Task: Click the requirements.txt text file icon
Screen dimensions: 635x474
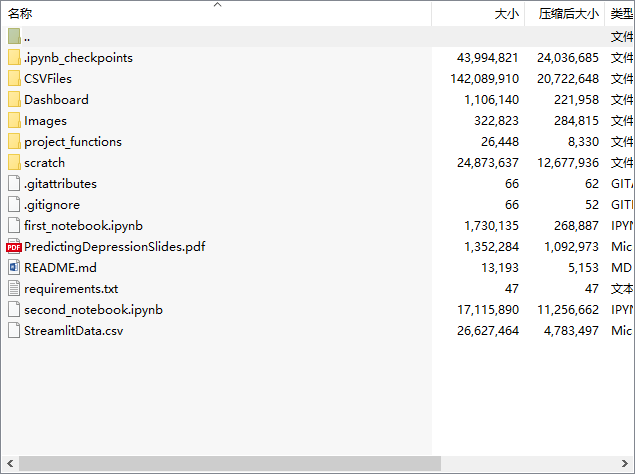Action: click(x=14, y=288)
